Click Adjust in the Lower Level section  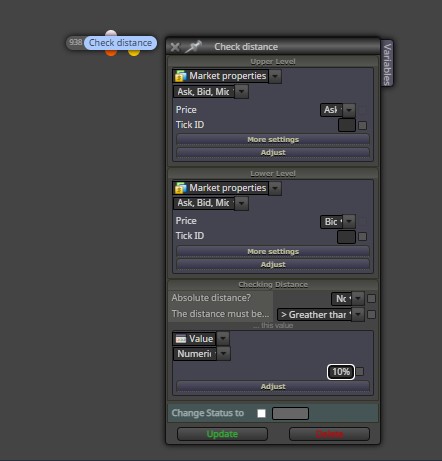pyautogui.click(x=273, y=264)
